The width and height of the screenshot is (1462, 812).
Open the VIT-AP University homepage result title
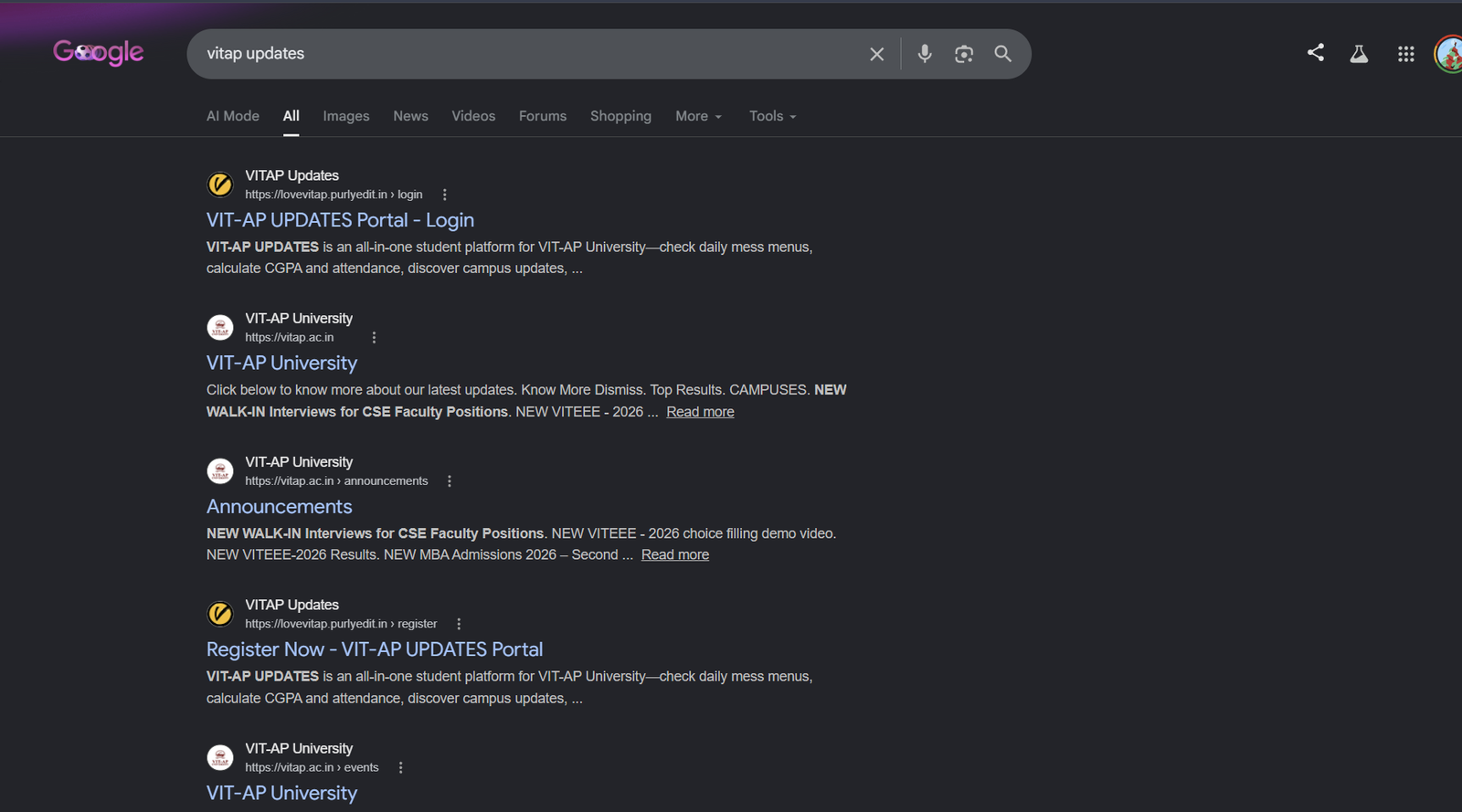coord(281,363)
